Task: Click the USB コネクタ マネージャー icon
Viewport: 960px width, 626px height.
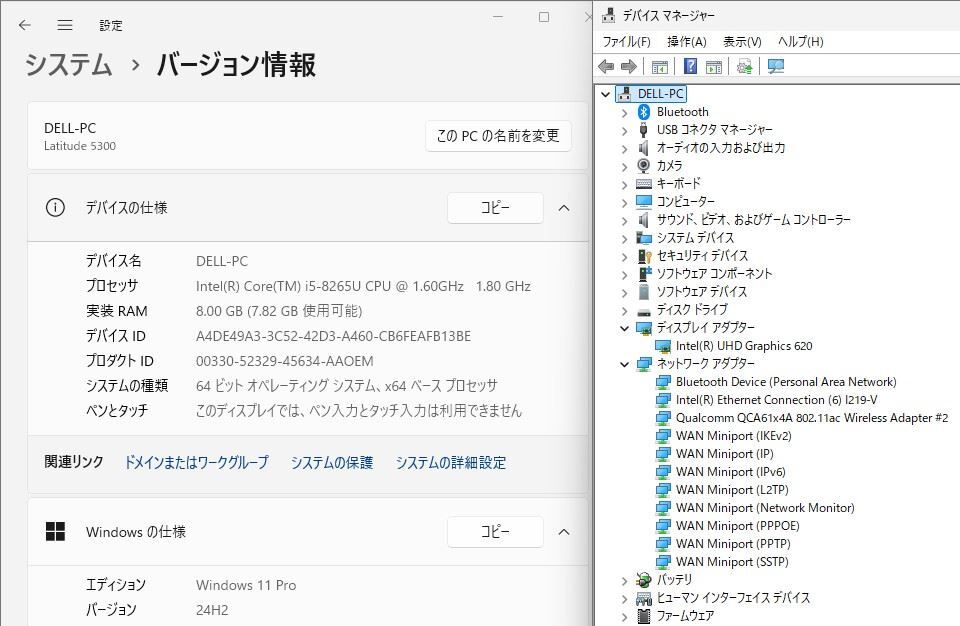Action: [x=643, y=130]
